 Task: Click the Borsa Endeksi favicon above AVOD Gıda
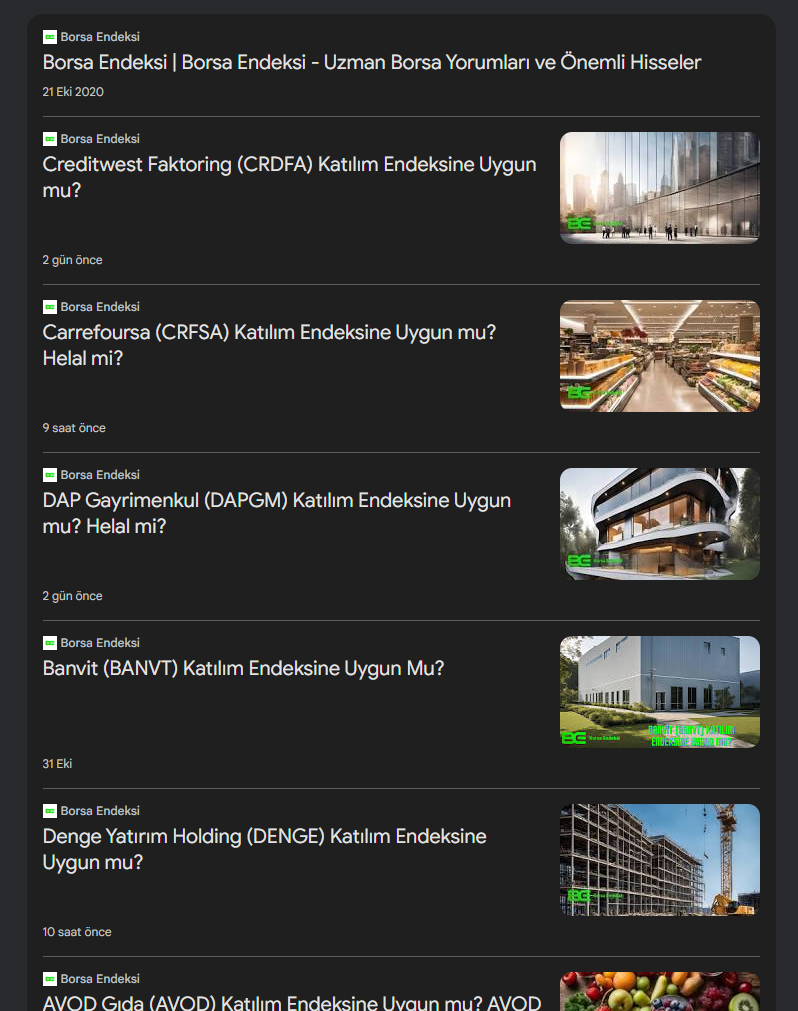pos(50,979)
